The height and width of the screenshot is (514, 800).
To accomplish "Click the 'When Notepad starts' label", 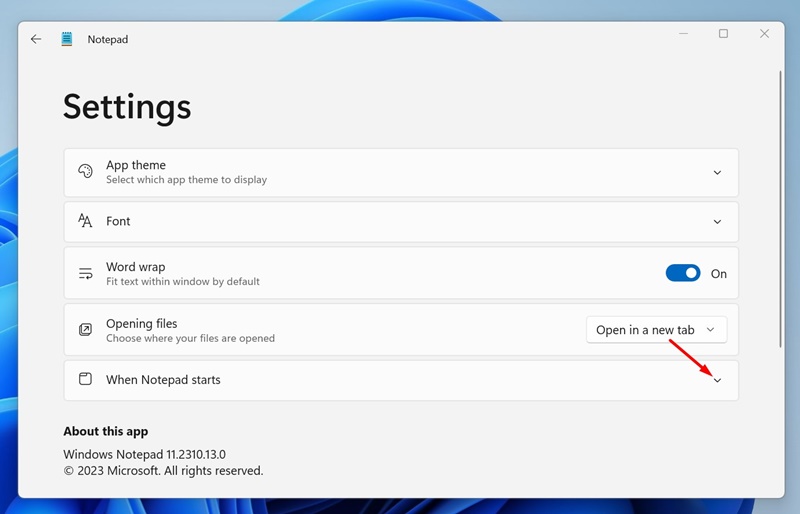I will 163,380.
